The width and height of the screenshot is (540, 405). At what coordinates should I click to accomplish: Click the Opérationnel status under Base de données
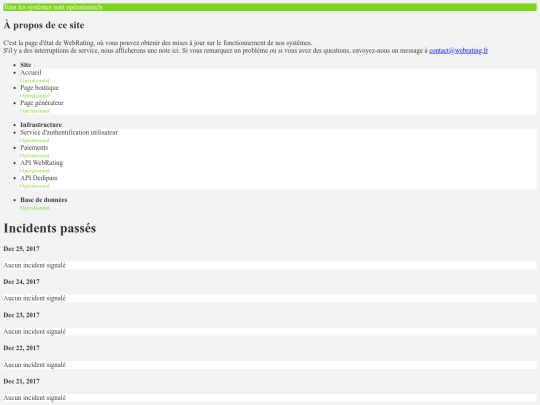35,208
